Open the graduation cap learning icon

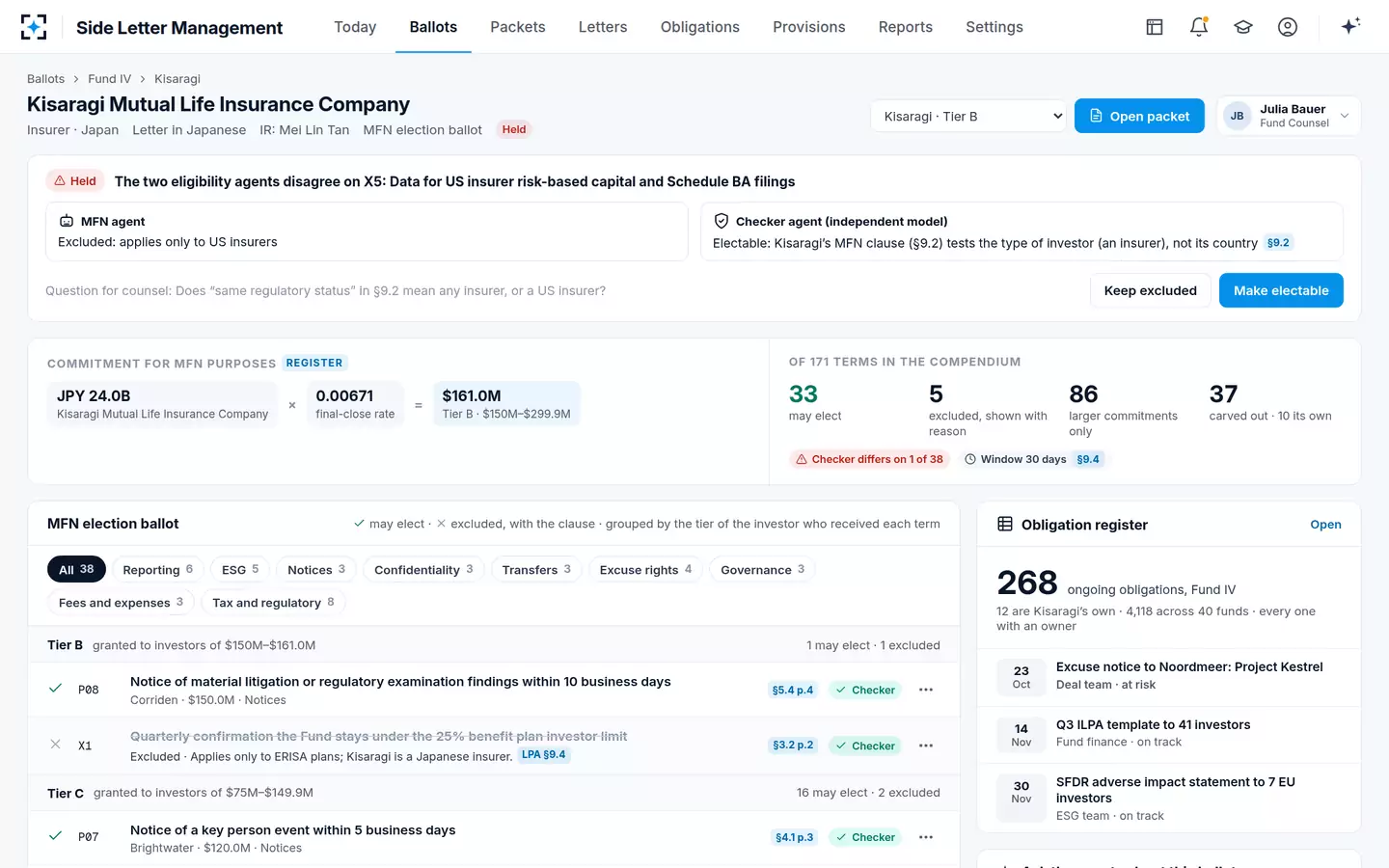pyautogui.click(x=1243, y=27)
